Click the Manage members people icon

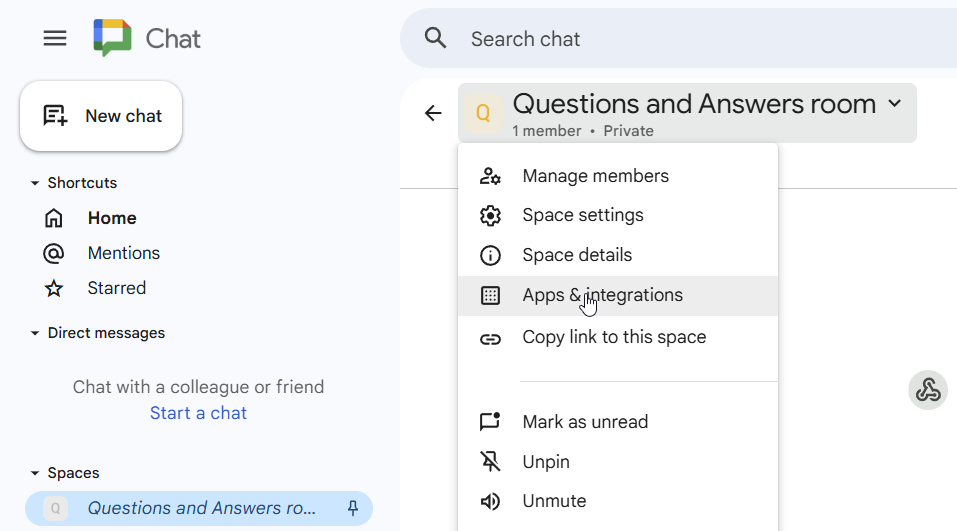coord(490,176)
